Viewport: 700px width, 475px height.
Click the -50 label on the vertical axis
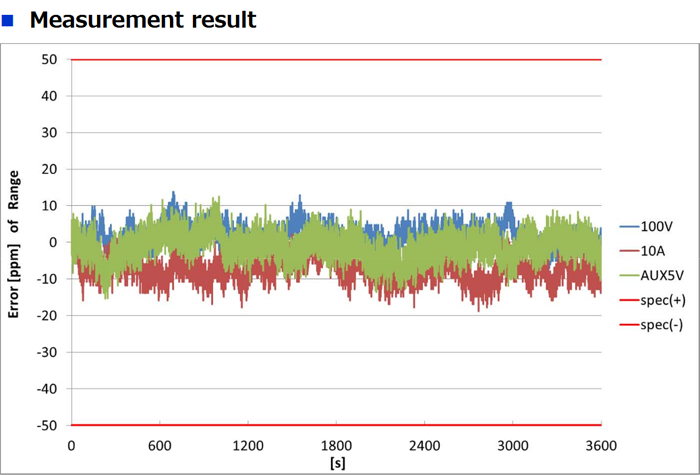46,425
